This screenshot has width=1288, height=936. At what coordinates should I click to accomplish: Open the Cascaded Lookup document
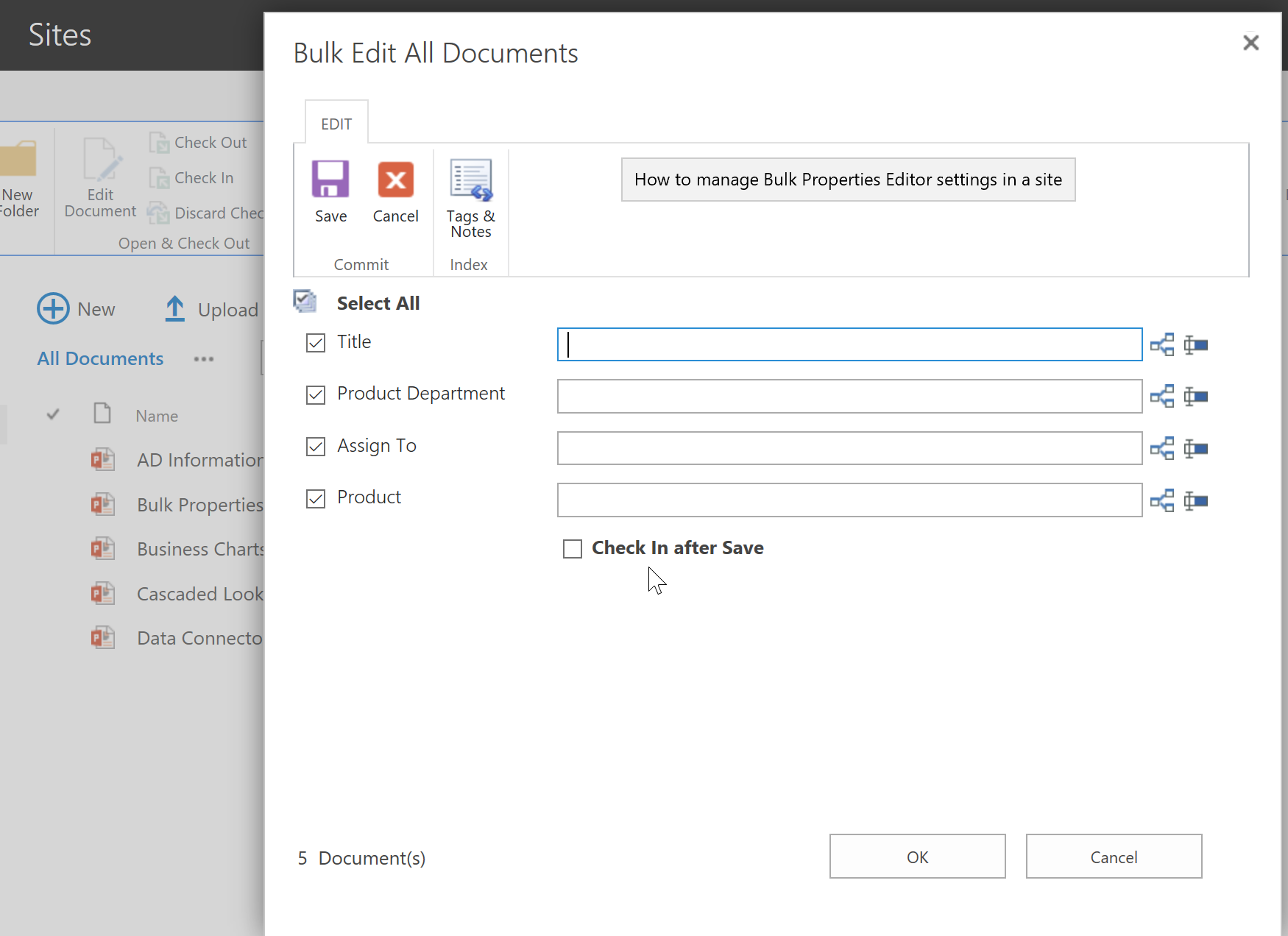tap(199, 594)
